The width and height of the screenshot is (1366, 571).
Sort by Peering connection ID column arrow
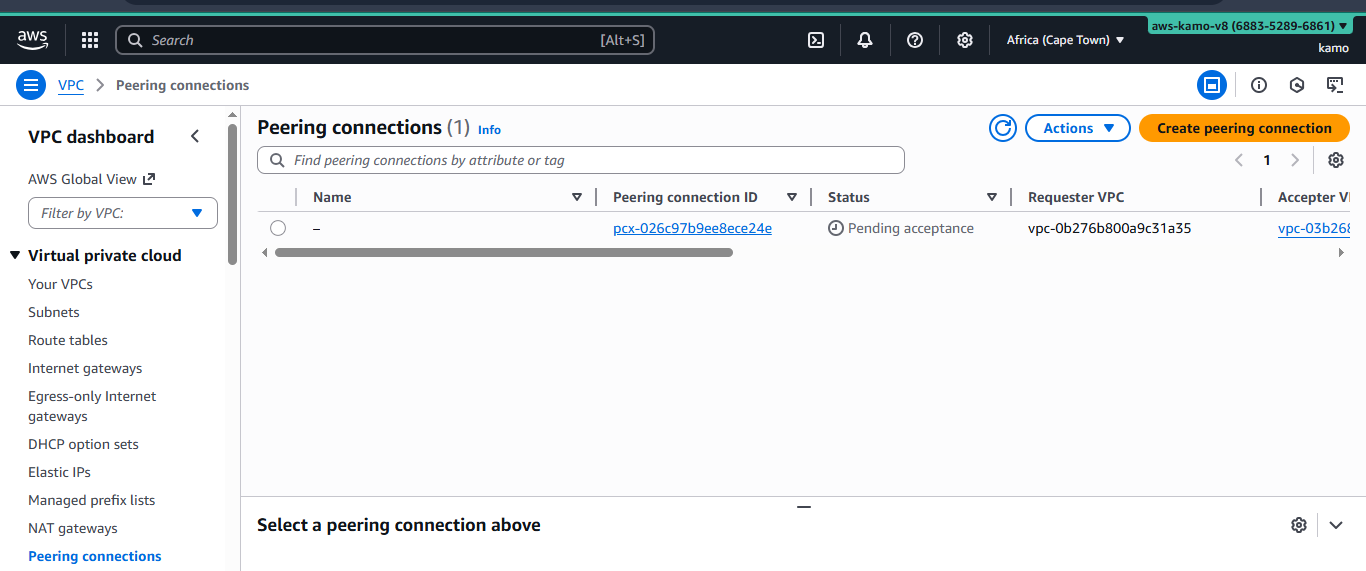click(792, 197)
